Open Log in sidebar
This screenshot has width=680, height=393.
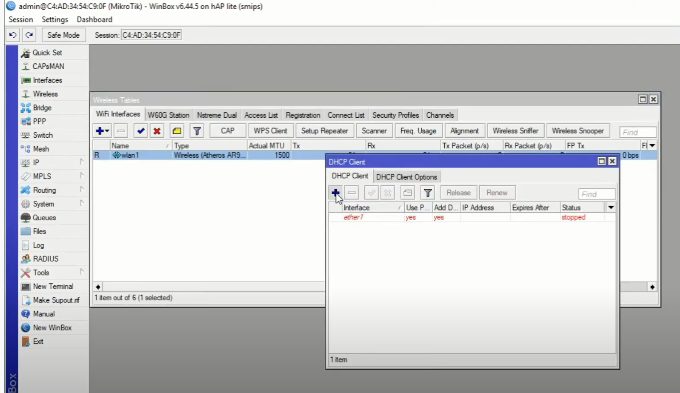38,245
